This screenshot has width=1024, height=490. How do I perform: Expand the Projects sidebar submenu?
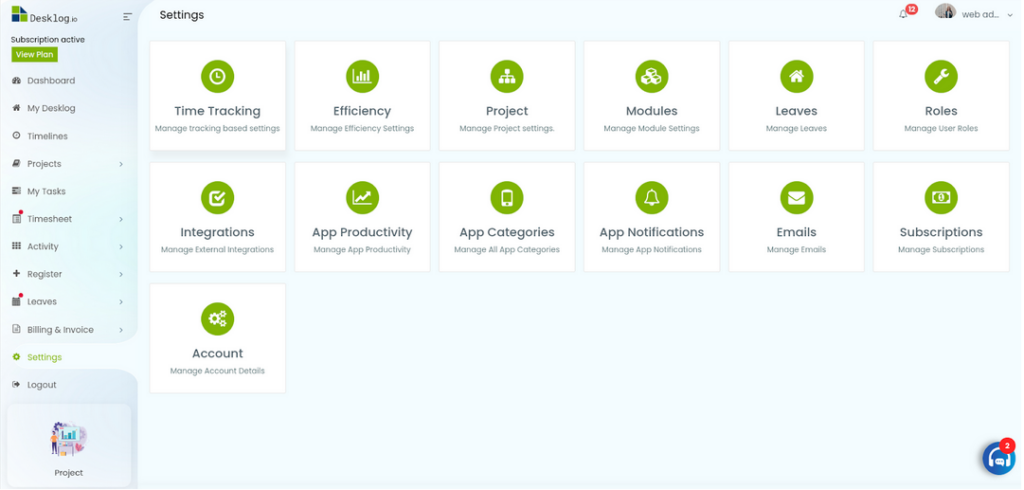[121, 164]
